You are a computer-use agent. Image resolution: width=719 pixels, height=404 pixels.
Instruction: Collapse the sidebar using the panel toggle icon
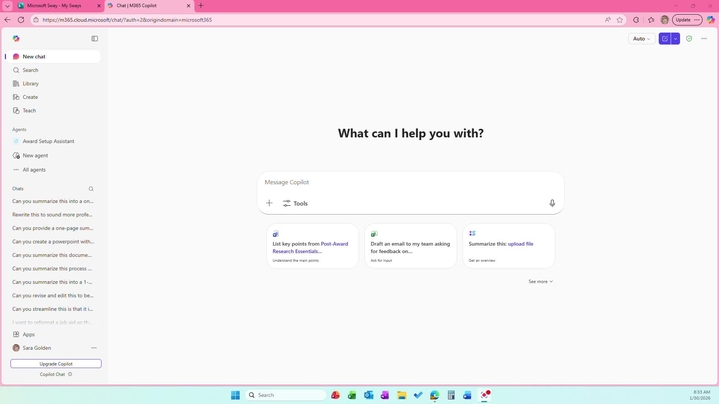(95, 39)
